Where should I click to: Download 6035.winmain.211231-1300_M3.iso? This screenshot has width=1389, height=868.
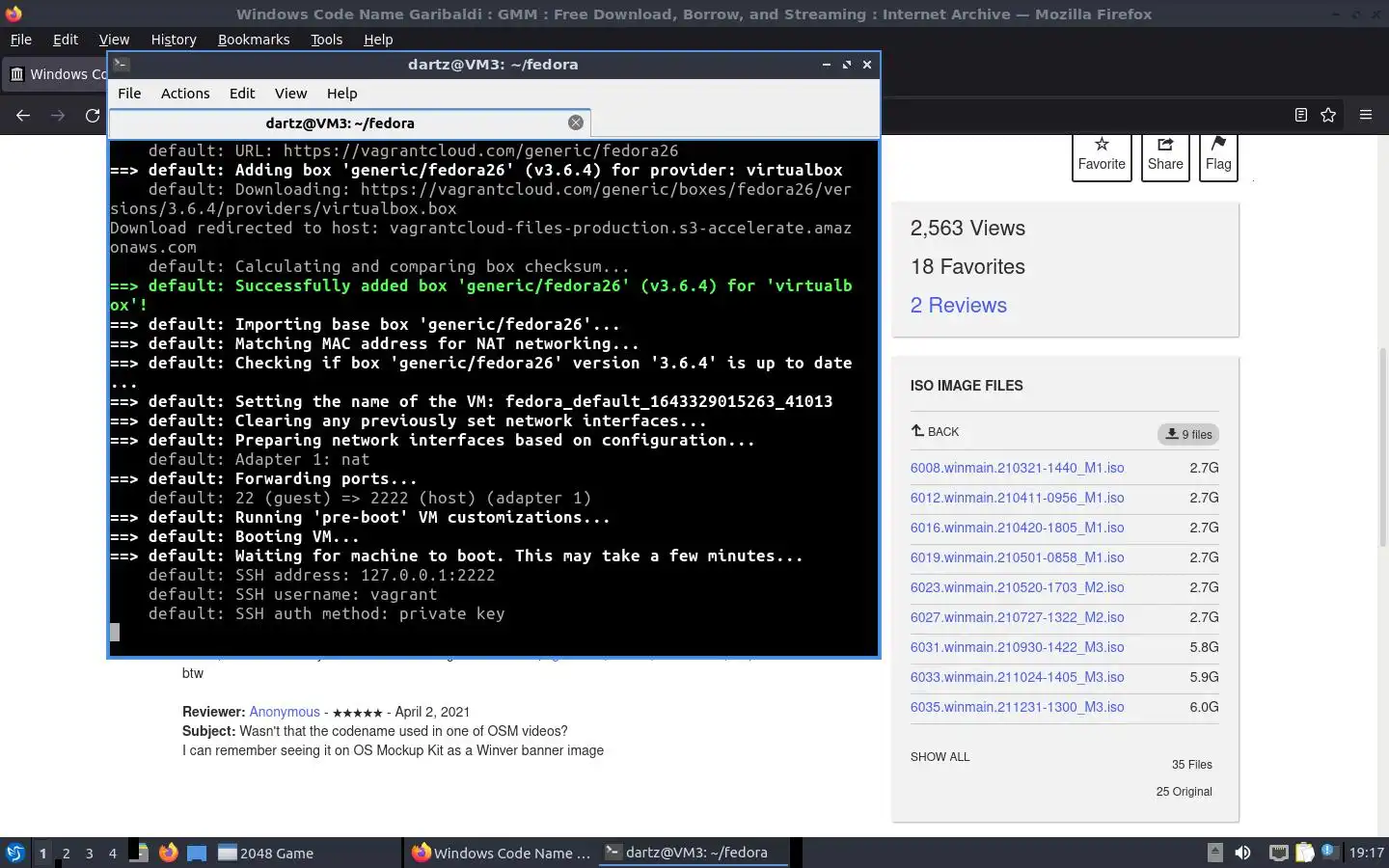point(1017,707)
